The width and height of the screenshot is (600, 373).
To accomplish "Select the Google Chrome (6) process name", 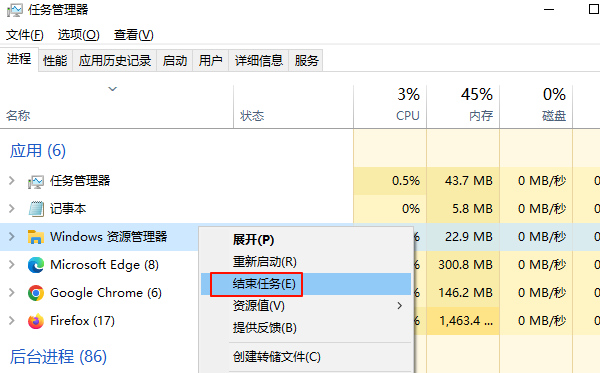I will point(106,293).
